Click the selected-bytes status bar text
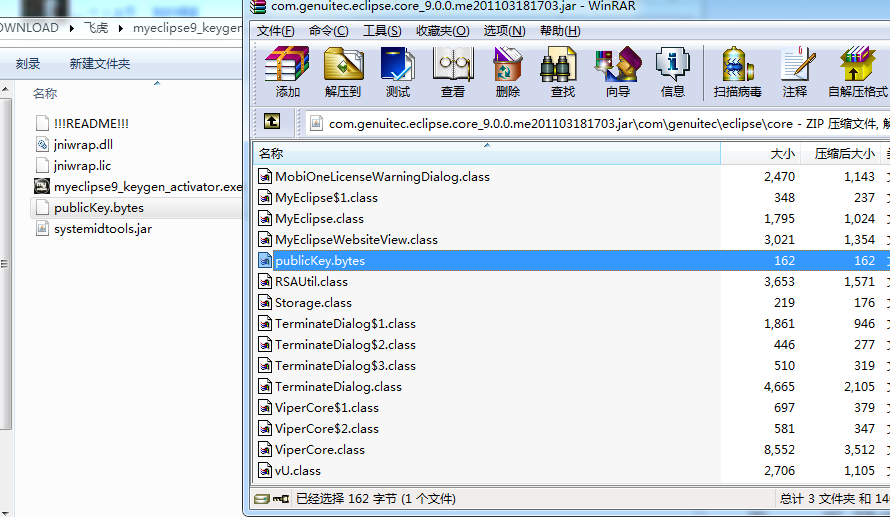This screenshot has height=517, width=890. click(376, 499)
